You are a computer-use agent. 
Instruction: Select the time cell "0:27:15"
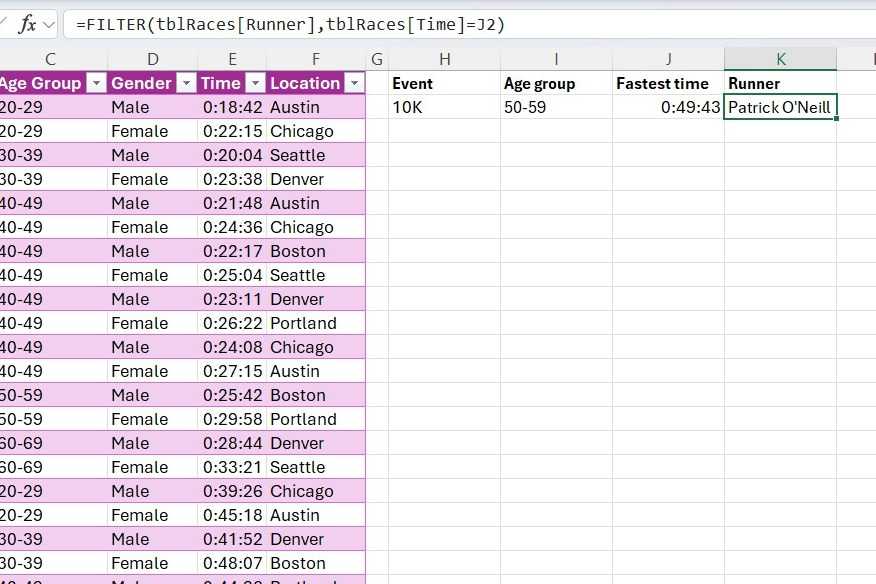point(232,372)
